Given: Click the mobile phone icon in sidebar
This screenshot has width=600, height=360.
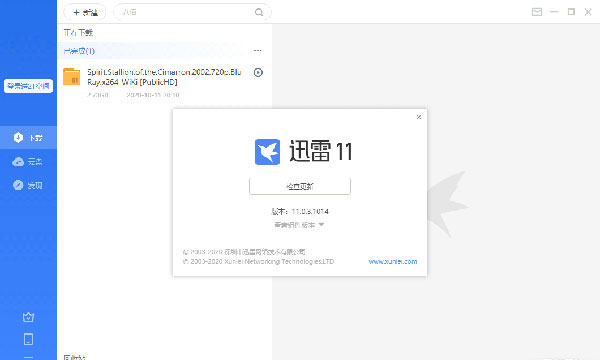Looking at the screenshot, I should (28, 339).
